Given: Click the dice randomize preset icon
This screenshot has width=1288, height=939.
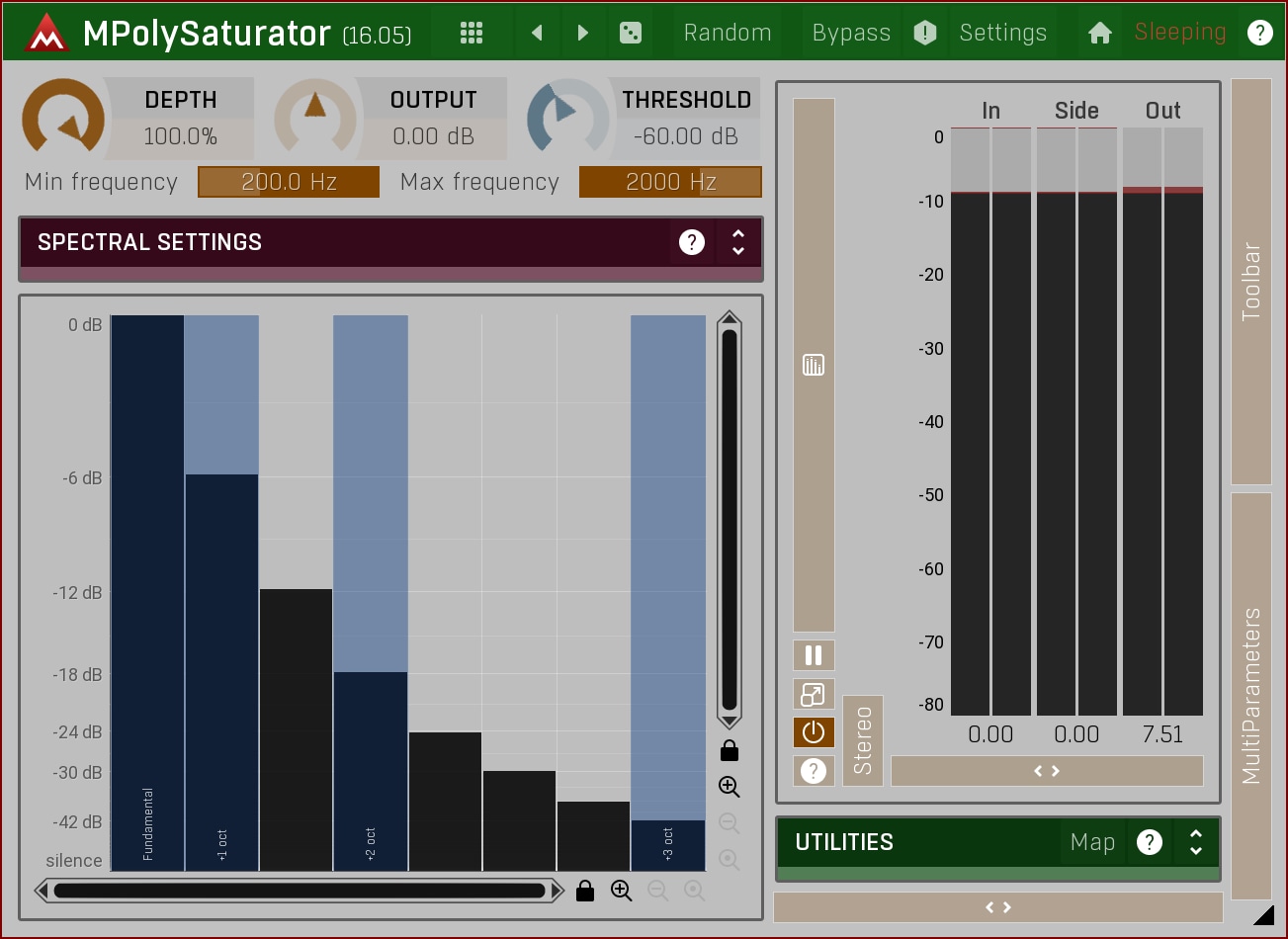Looking at the screenshot, I should [x=630, y=33].
